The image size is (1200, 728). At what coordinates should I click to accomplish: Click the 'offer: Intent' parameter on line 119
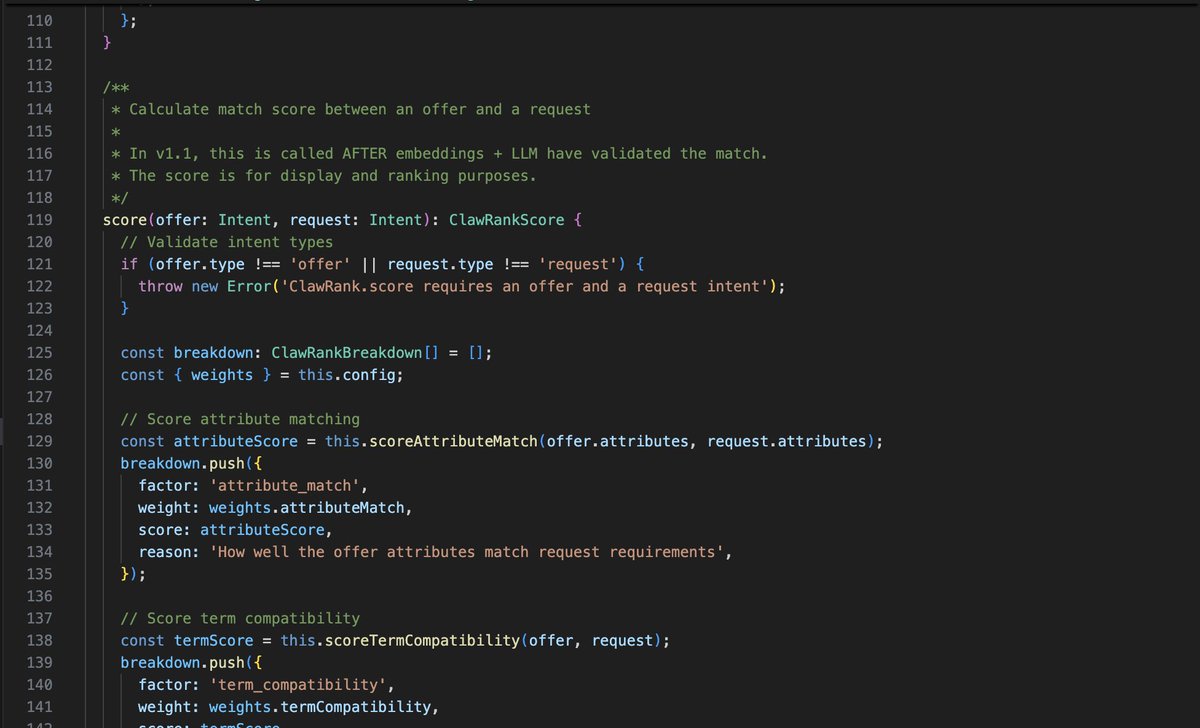pyautogui.click(x=215, y=220)
